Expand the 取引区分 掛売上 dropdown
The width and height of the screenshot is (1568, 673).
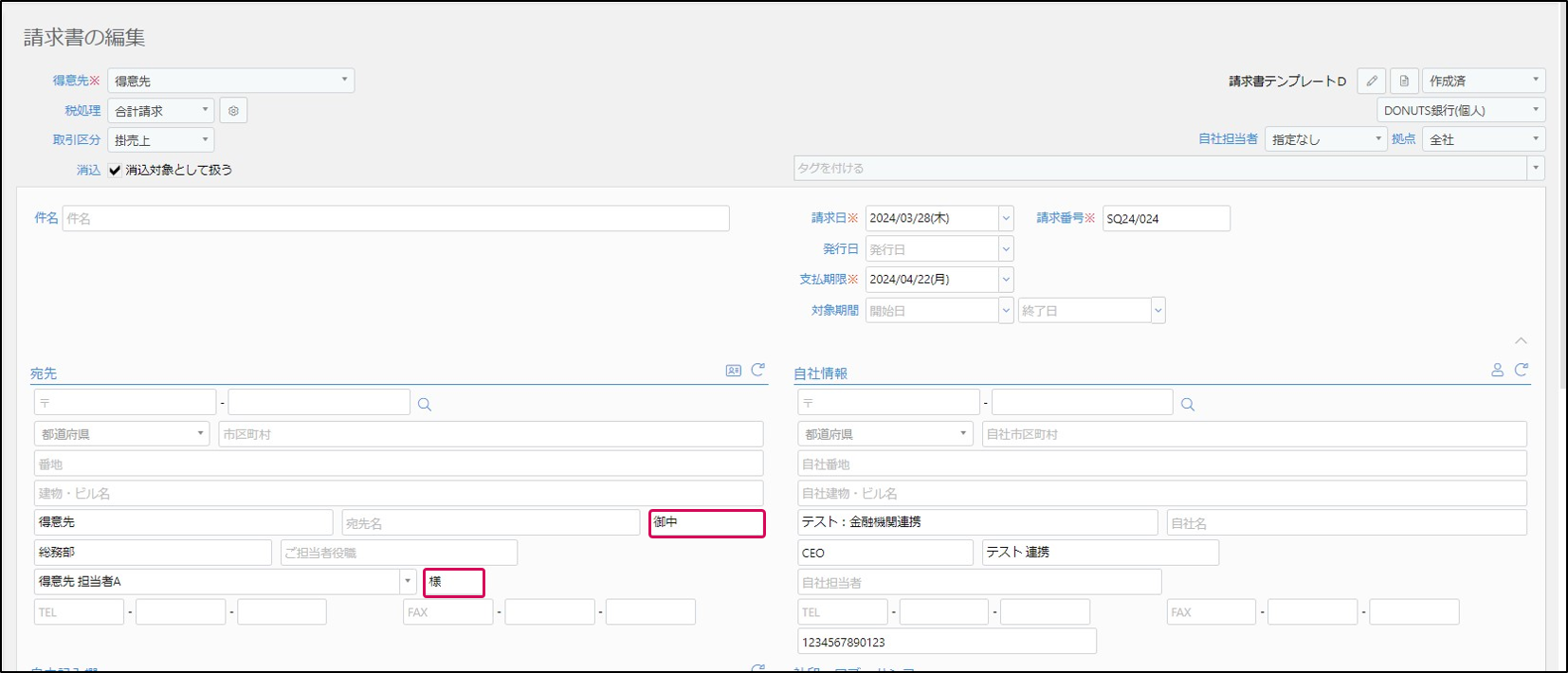click(160, 140)
